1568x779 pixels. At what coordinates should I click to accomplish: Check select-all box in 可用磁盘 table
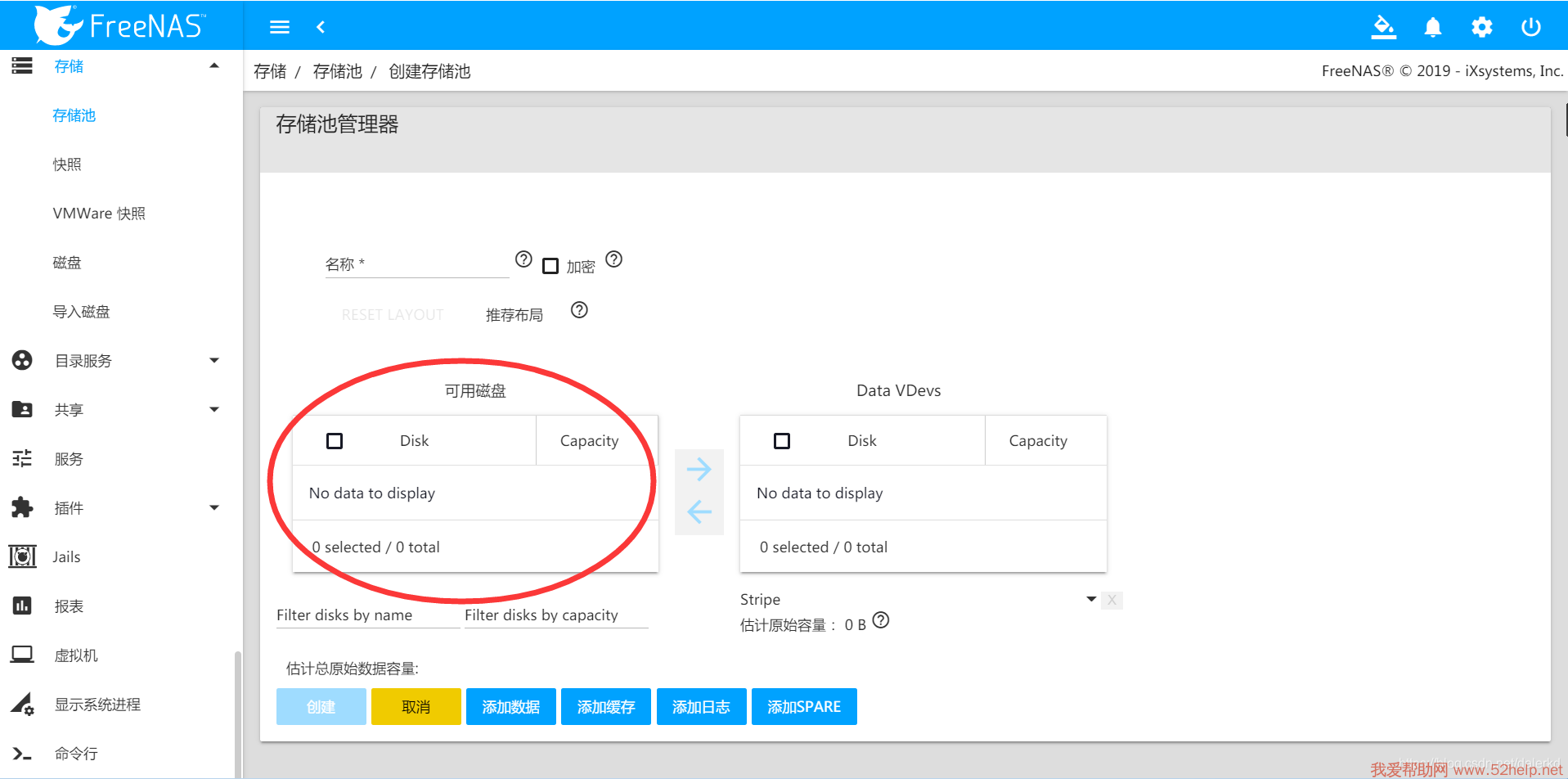pyautogui.click(x=335, y=441)
